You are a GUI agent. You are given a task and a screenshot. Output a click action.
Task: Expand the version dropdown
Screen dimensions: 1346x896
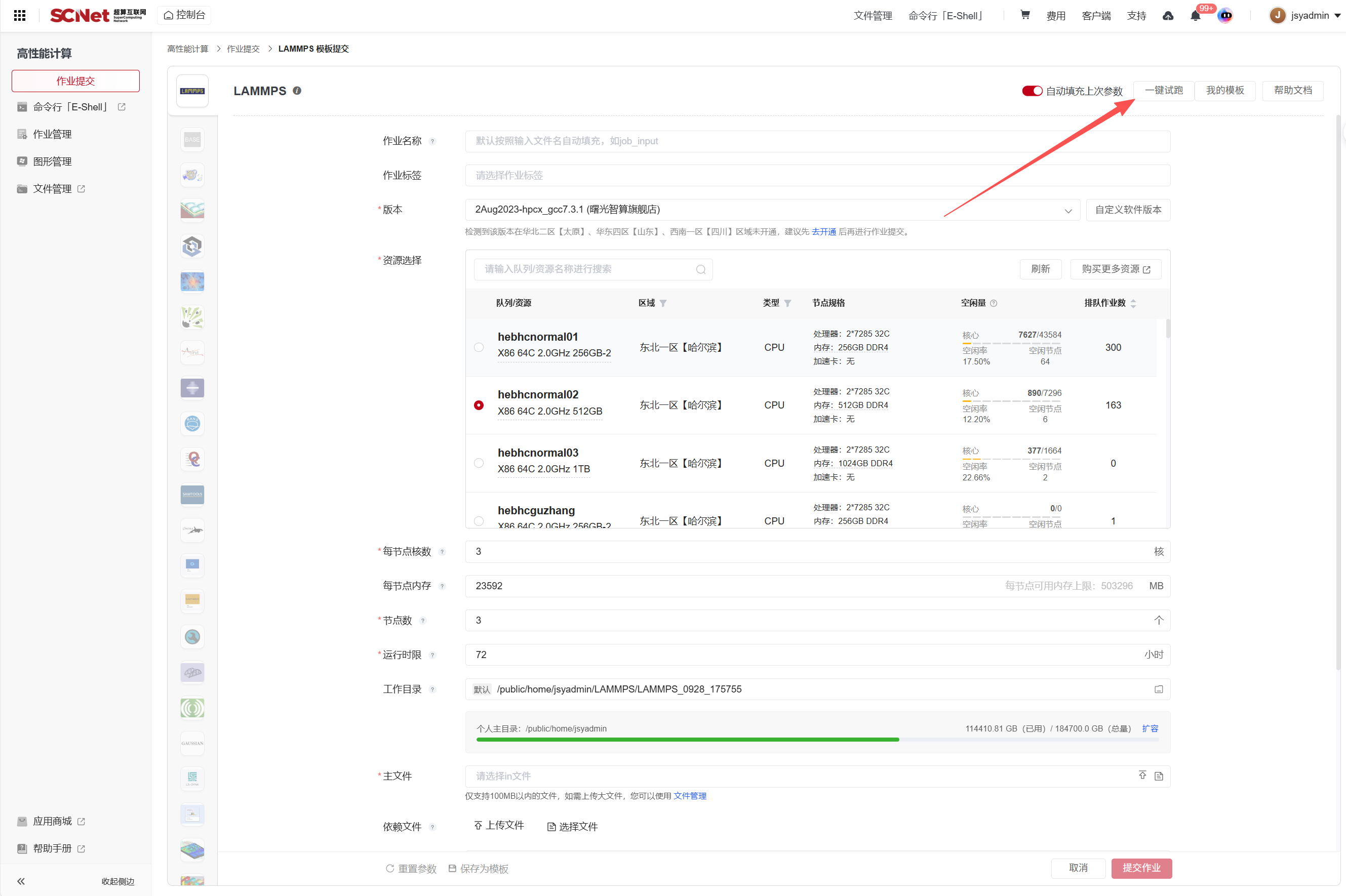click(x=1067, y=210)
